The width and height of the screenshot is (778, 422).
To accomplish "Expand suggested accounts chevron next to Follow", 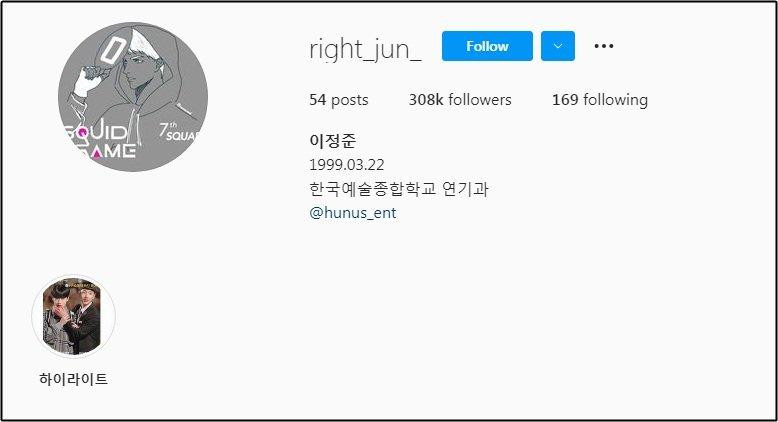I will click(x=558, y=46).
